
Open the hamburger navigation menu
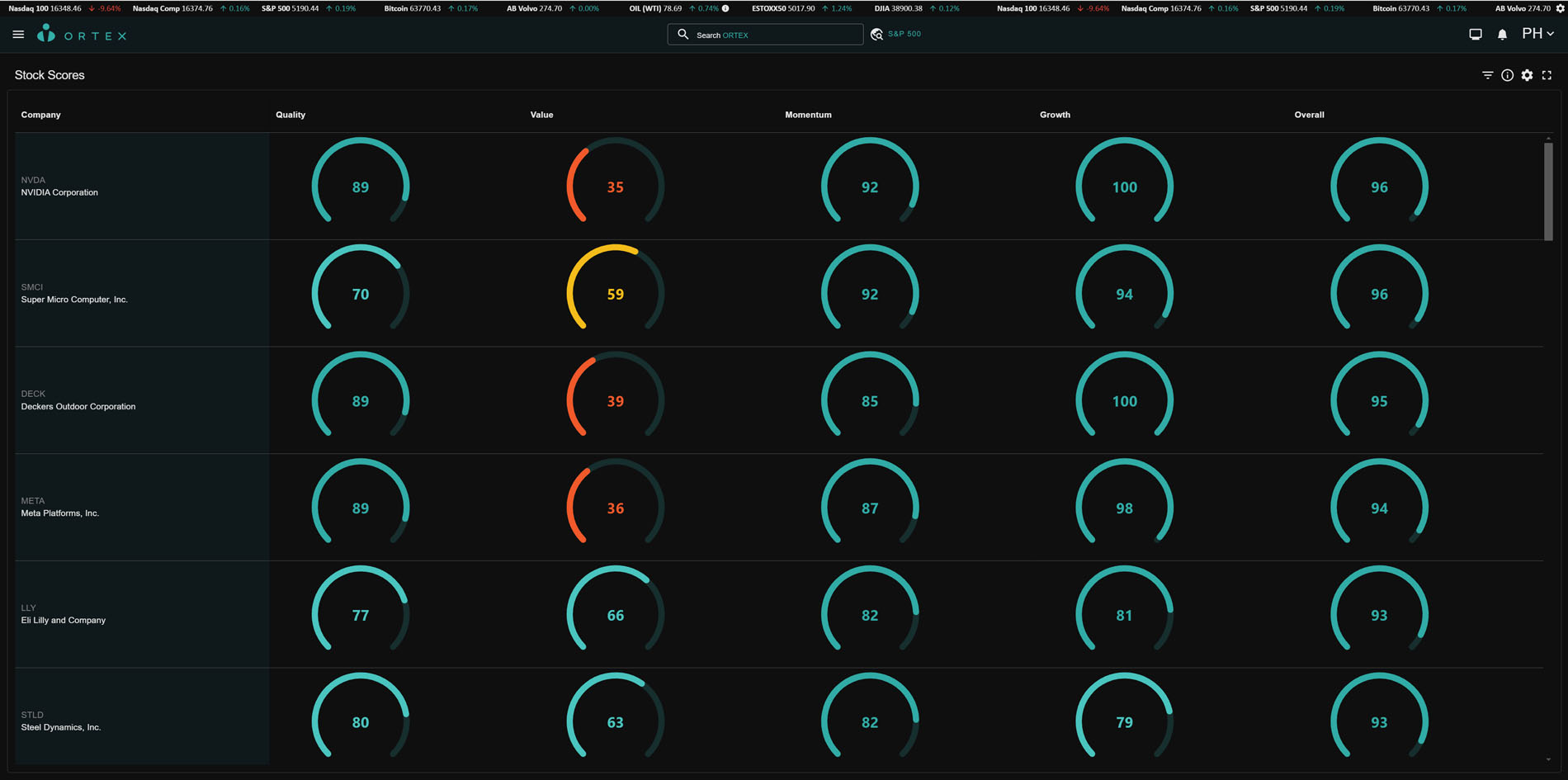(x=18, y=35)
